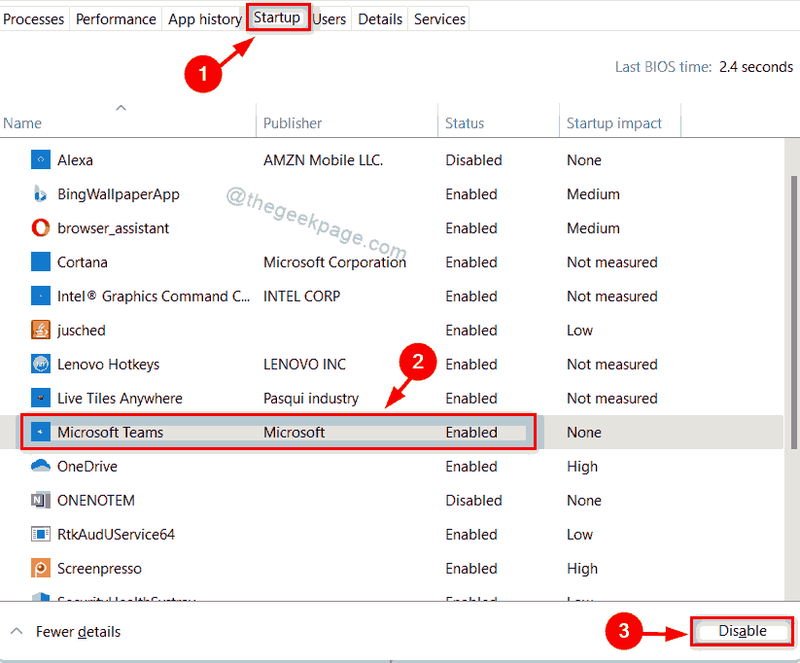The height and width of the screenshot is (663, 800).
Task: Select the ONENOTEM entry name
Action: 96,500
